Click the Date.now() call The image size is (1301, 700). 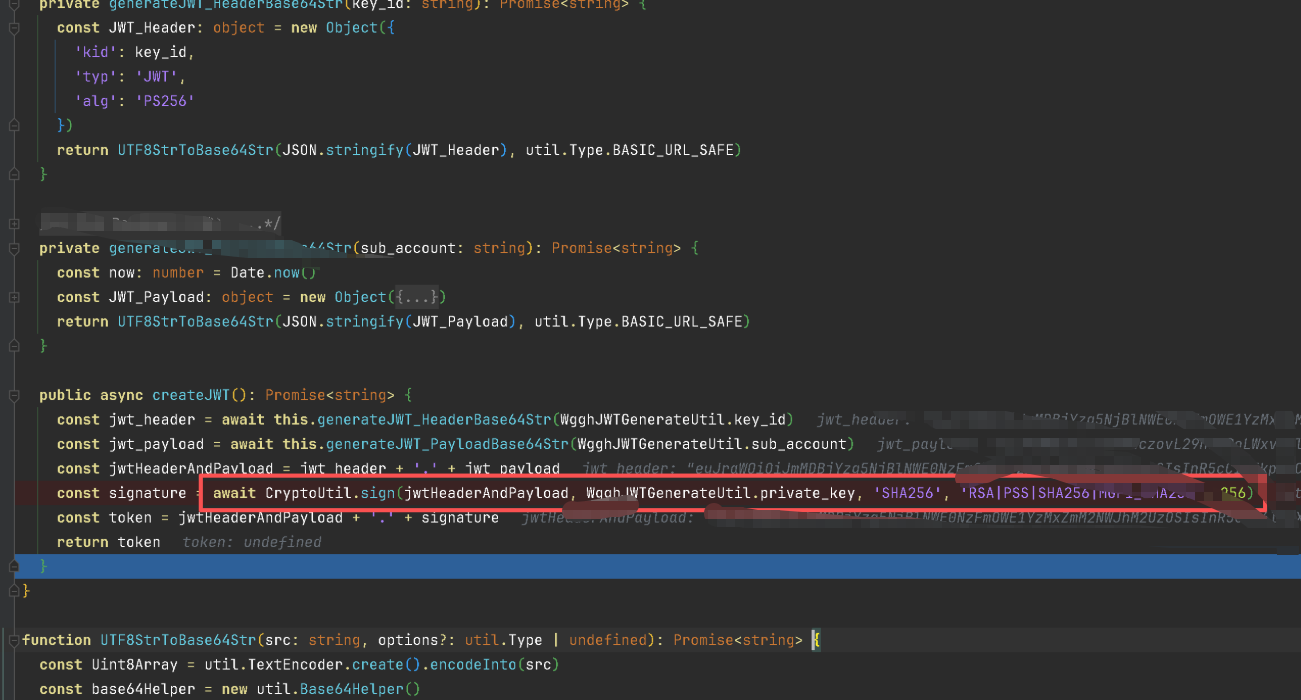[x=261, y=272]
